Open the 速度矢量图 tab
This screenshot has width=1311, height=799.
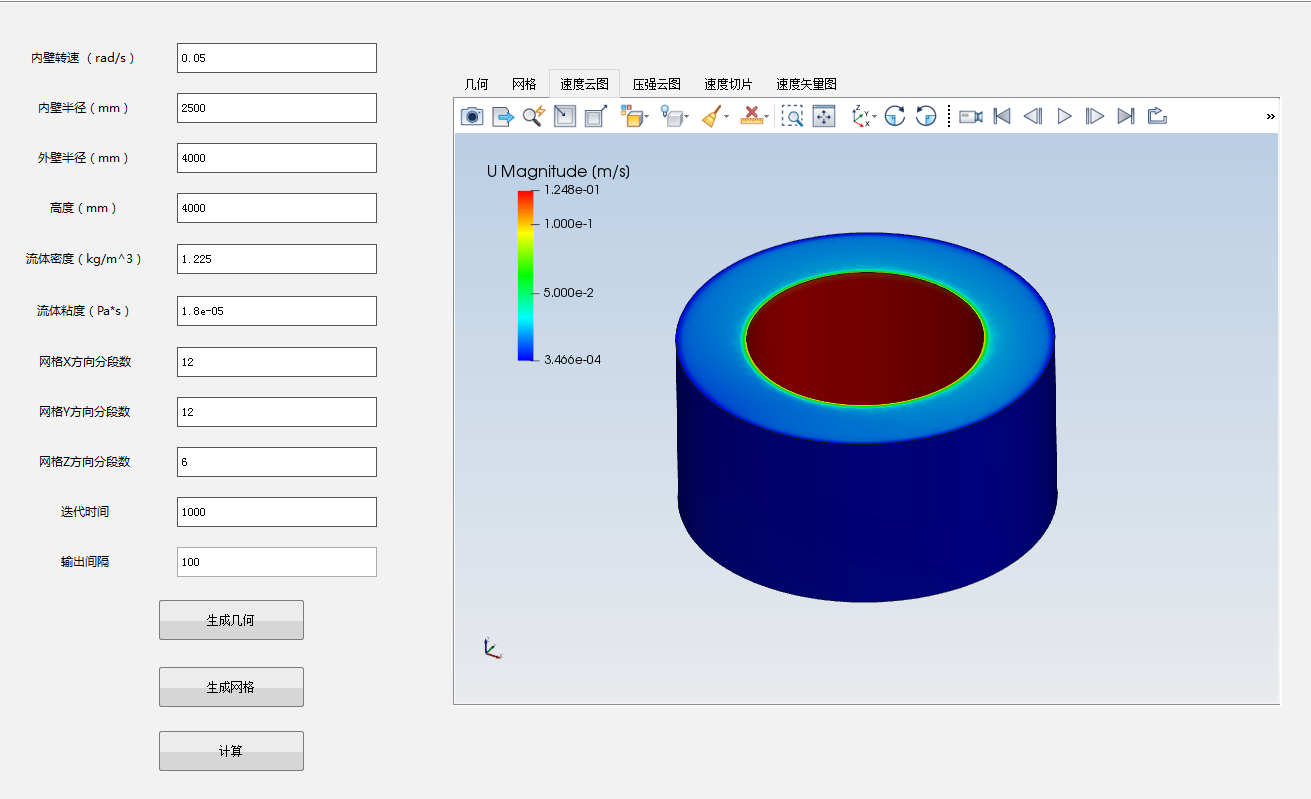tap(806, 84)
